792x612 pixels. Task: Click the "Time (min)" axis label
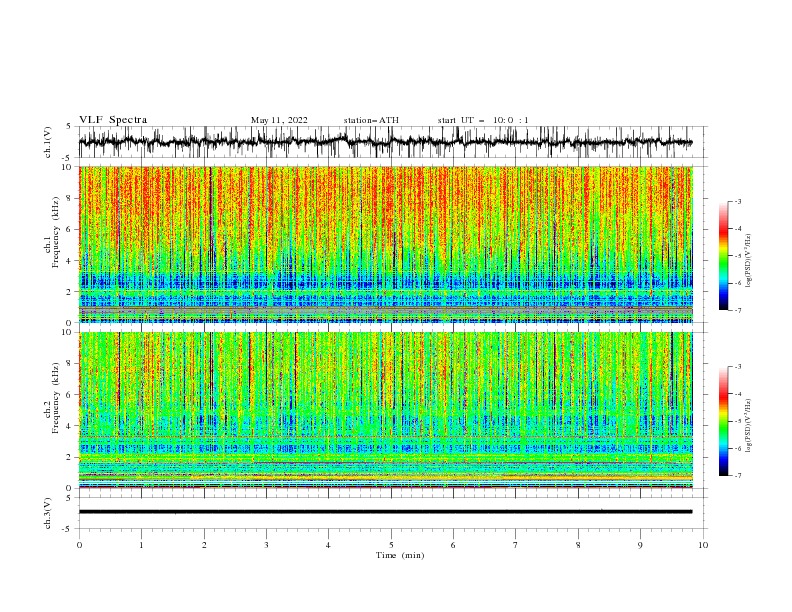tap(400, 555)
